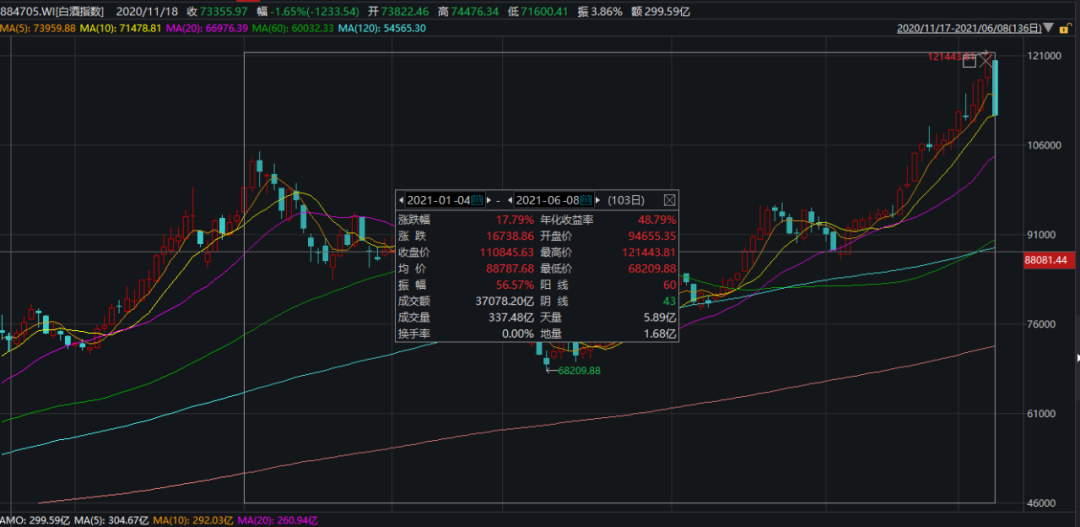1080x527 pixels.
Task: Toggle the yellow chart lock icon
Action: point(1065,28)
